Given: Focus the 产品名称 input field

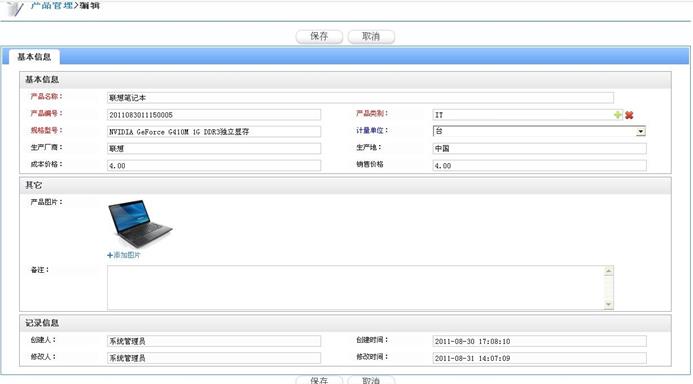Looking at the screenshot, I should pyautogui.click(x=360, y=98).
